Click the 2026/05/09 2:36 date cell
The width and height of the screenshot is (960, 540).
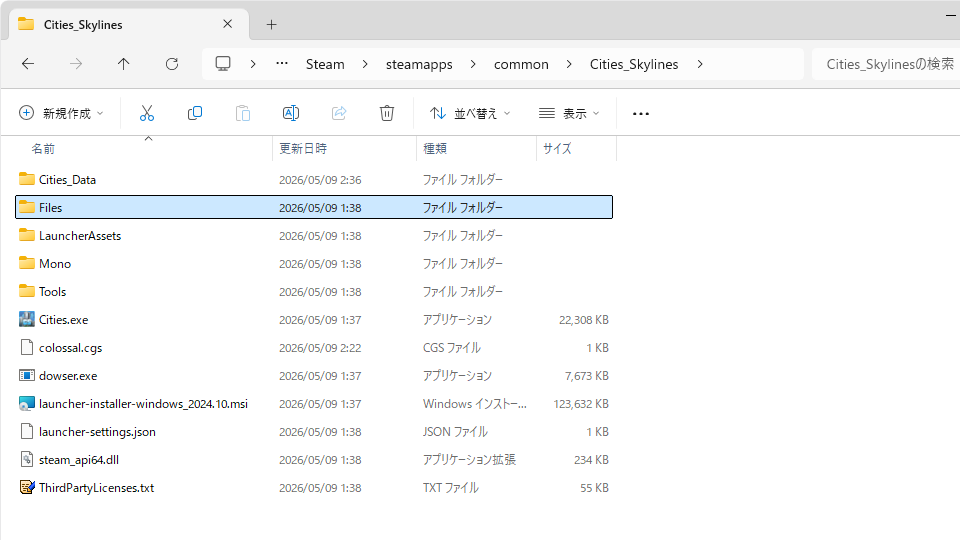point(320,180)
